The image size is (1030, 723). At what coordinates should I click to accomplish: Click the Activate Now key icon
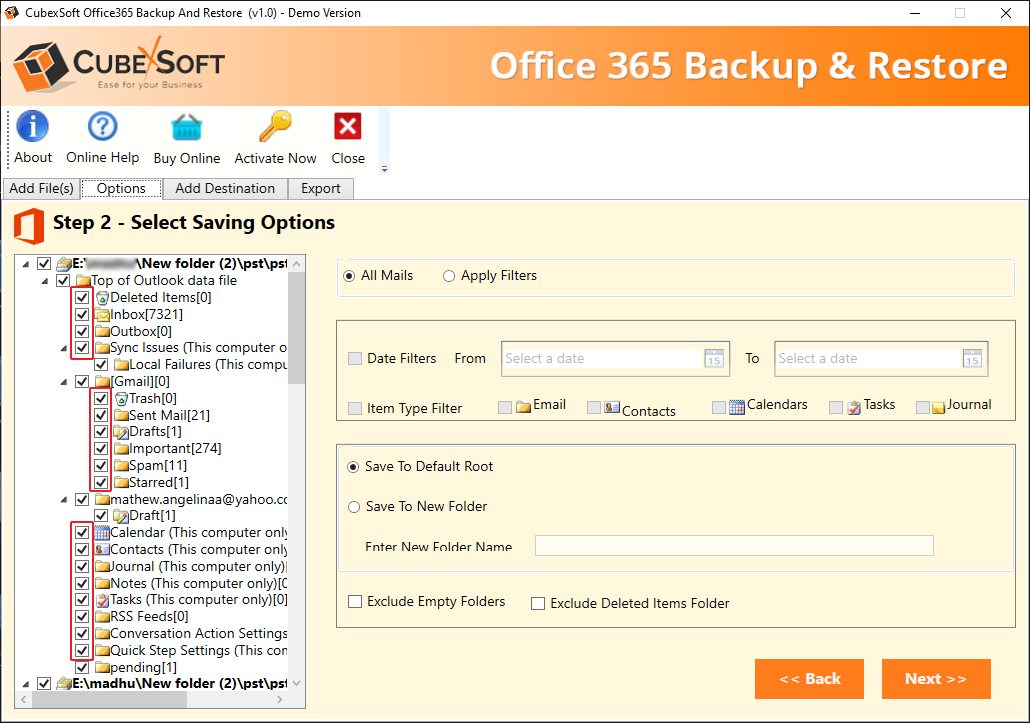[x=275, y=126]
